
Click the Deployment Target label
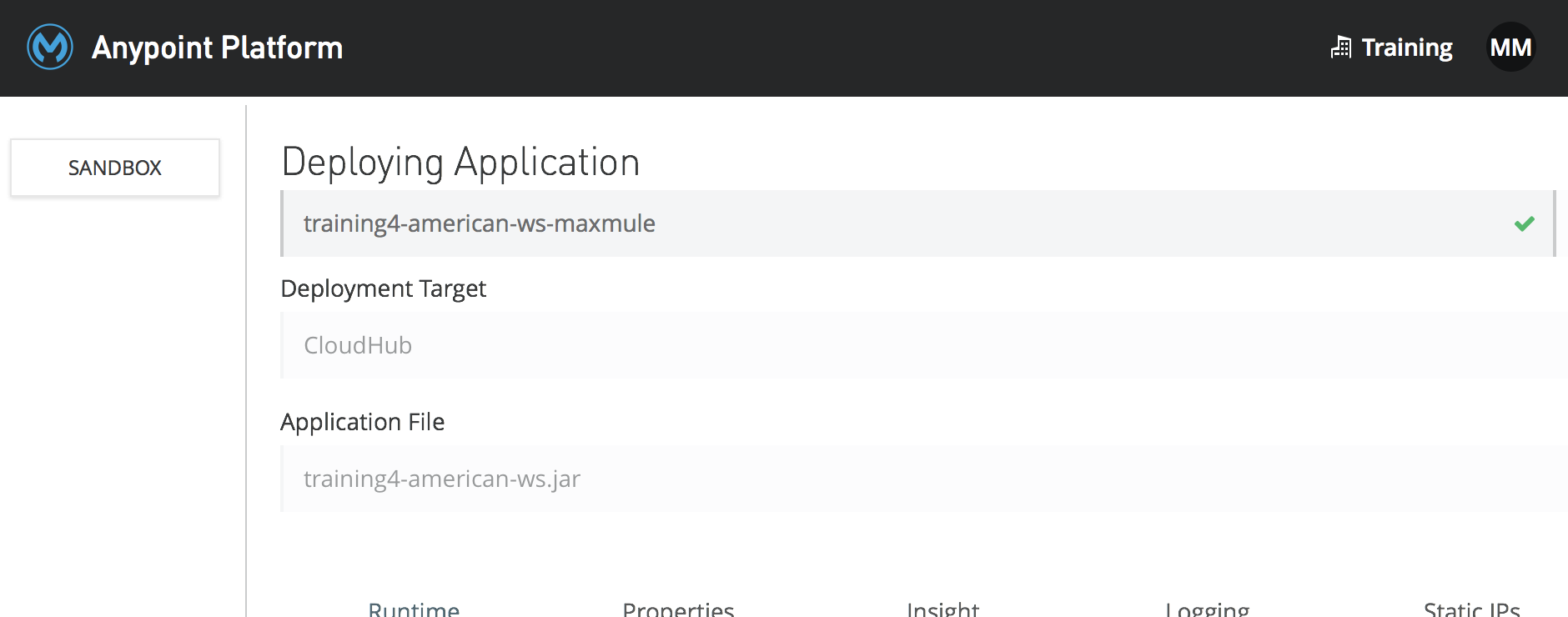point(383,288)
